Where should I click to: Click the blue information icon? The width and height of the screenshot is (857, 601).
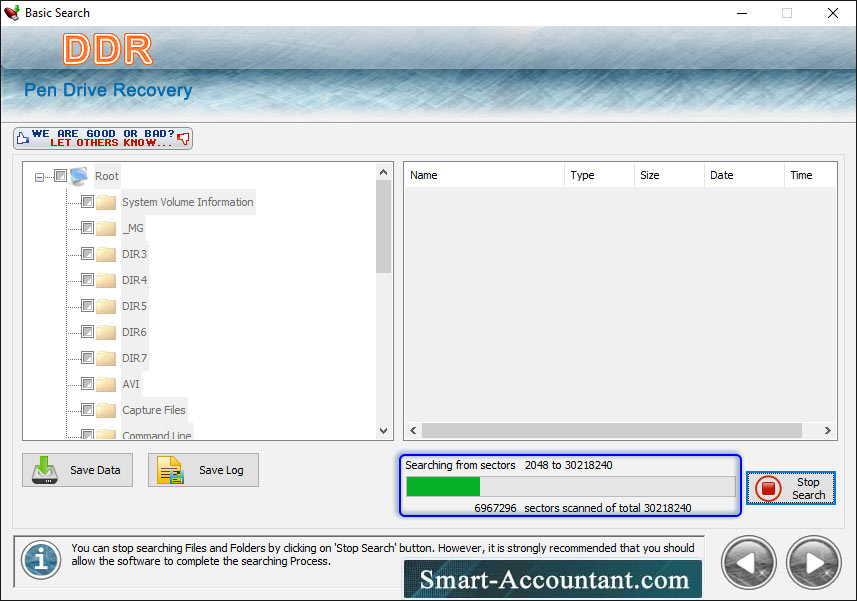(x=41, y=560)
